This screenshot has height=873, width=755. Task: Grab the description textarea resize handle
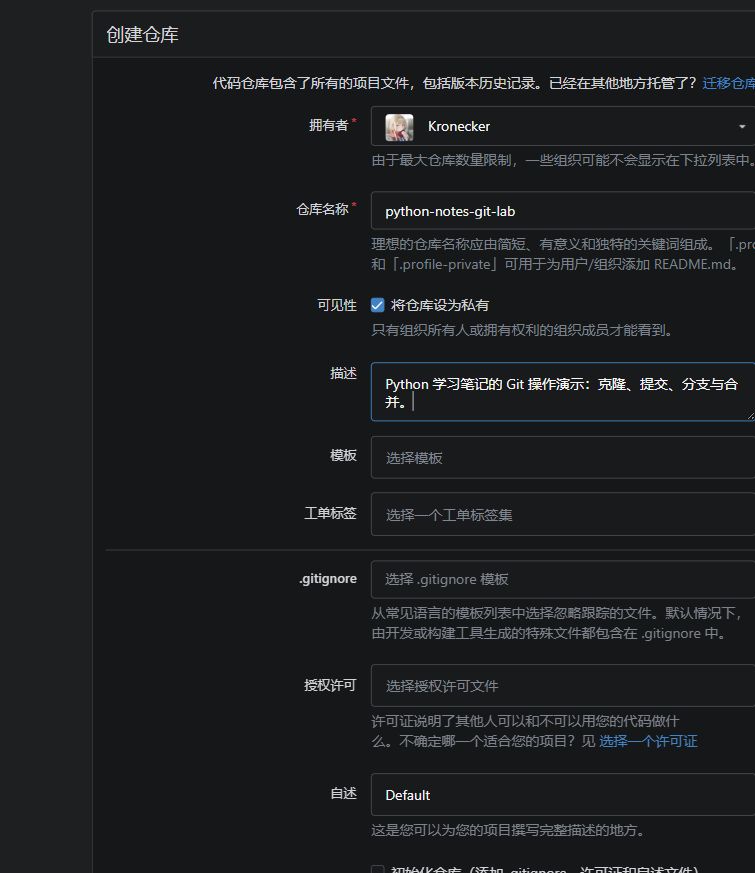(x=751, y=416)
